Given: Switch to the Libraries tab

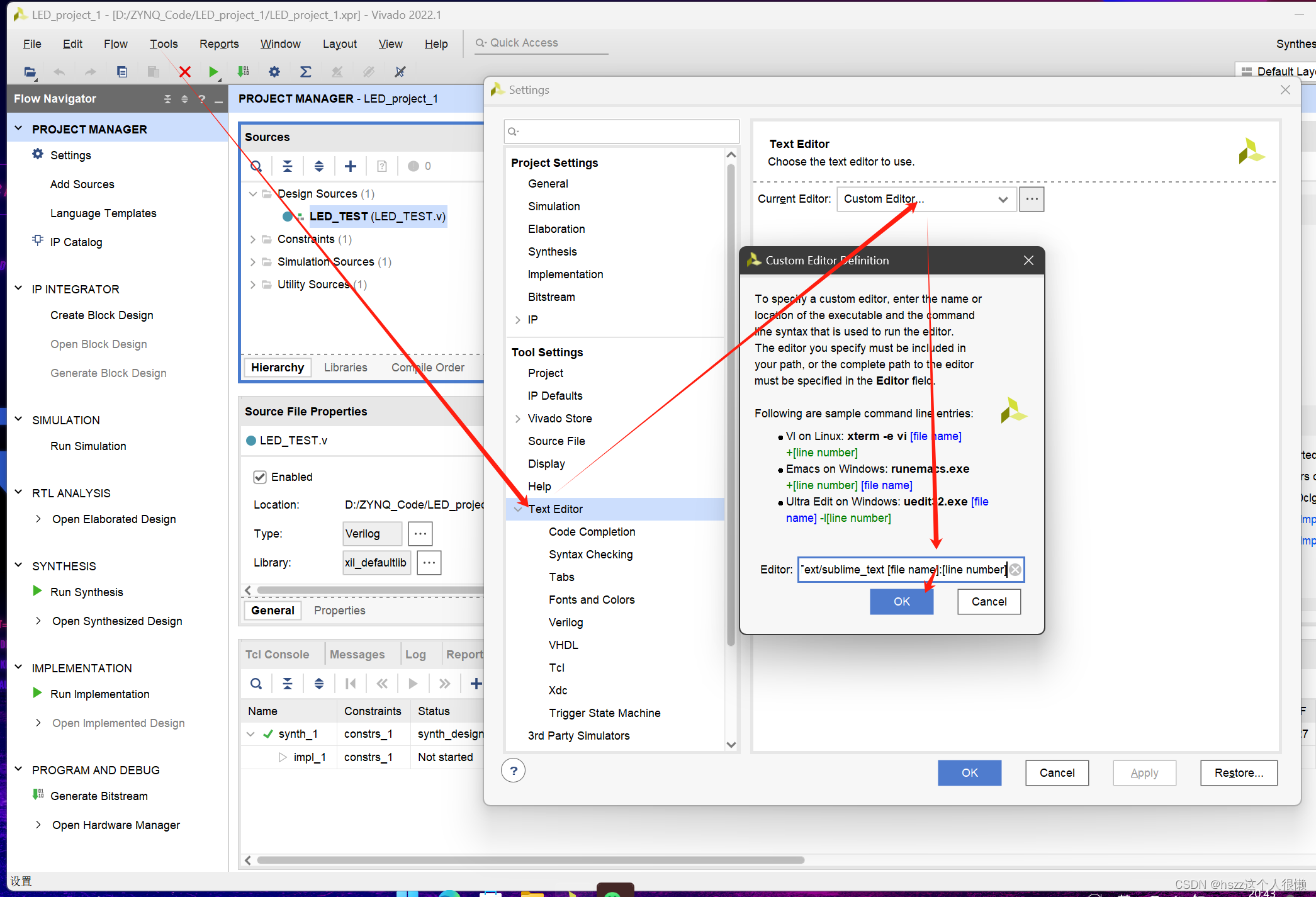Looking at the screenshot, I should (346, 368).
